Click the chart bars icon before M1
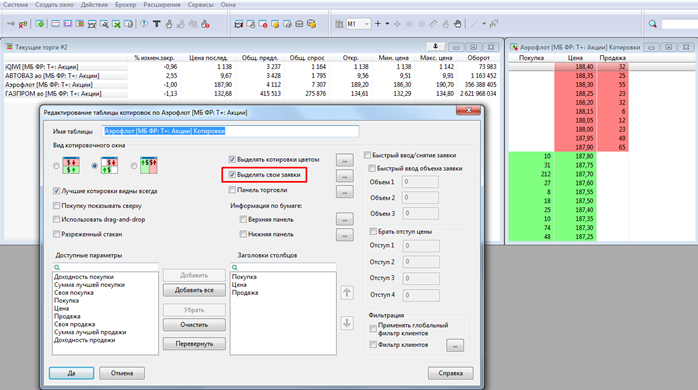Viewport: 698px width, 390px height. tap(339, 24)
